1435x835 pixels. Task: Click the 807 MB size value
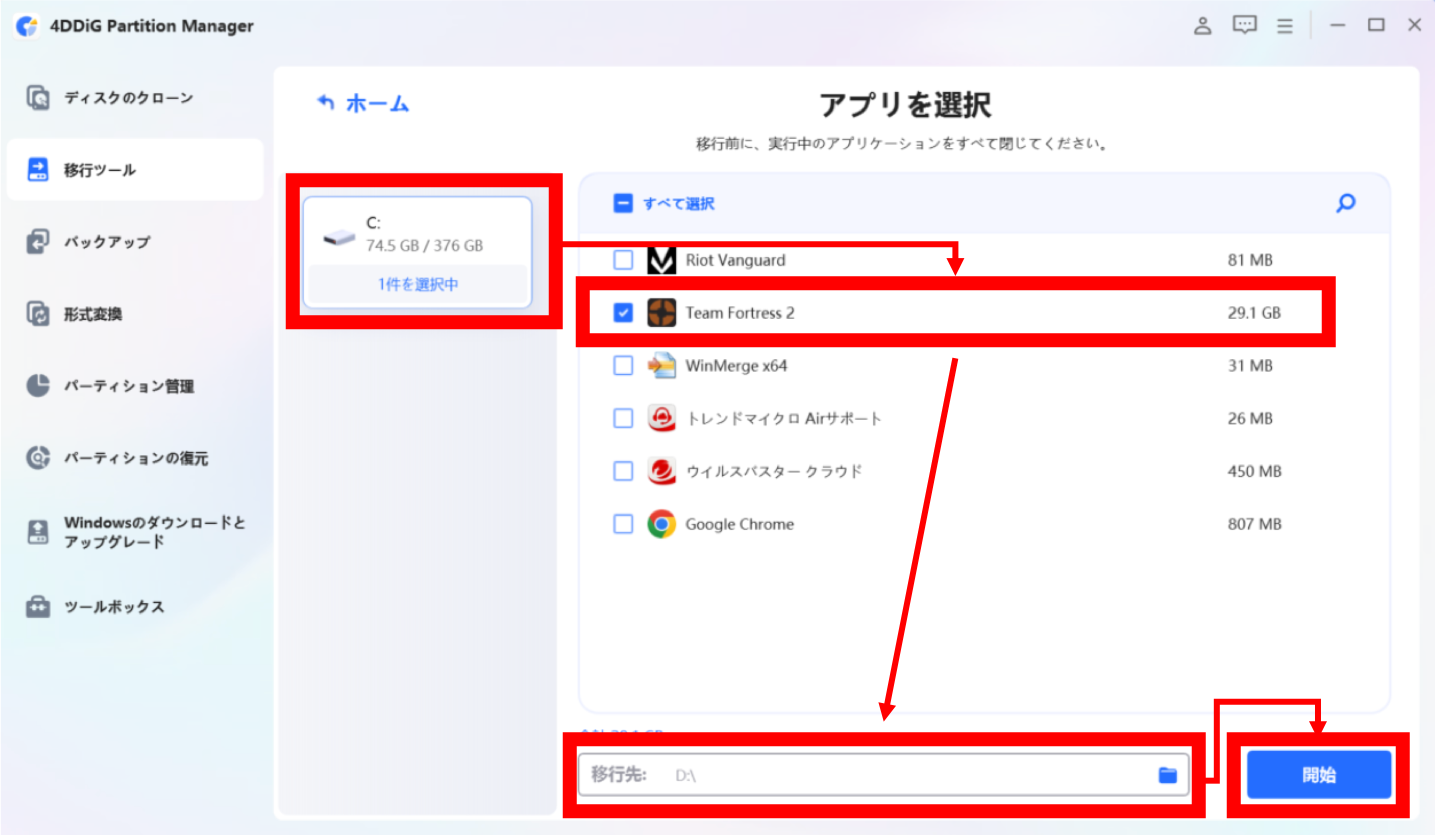coord(1254,524)
